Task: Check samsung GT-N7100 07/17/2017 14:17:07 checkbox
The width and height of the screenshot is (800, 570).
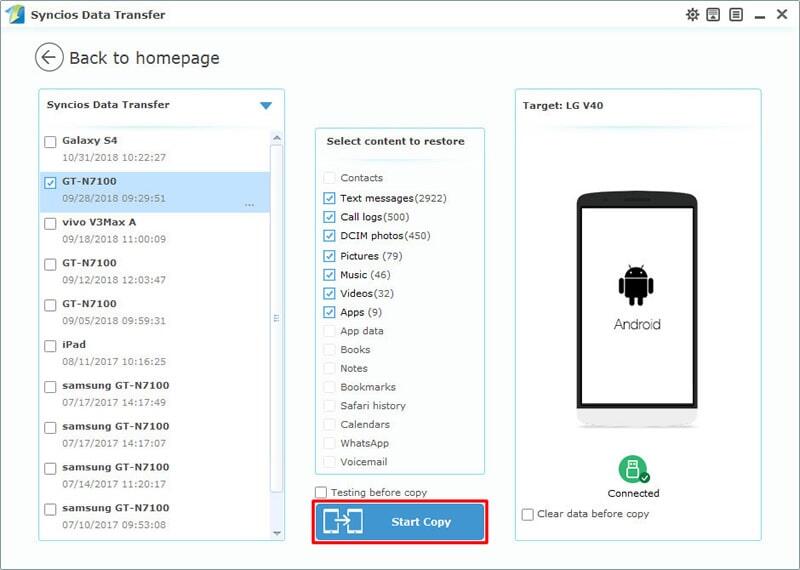Action: click(50, 428)
